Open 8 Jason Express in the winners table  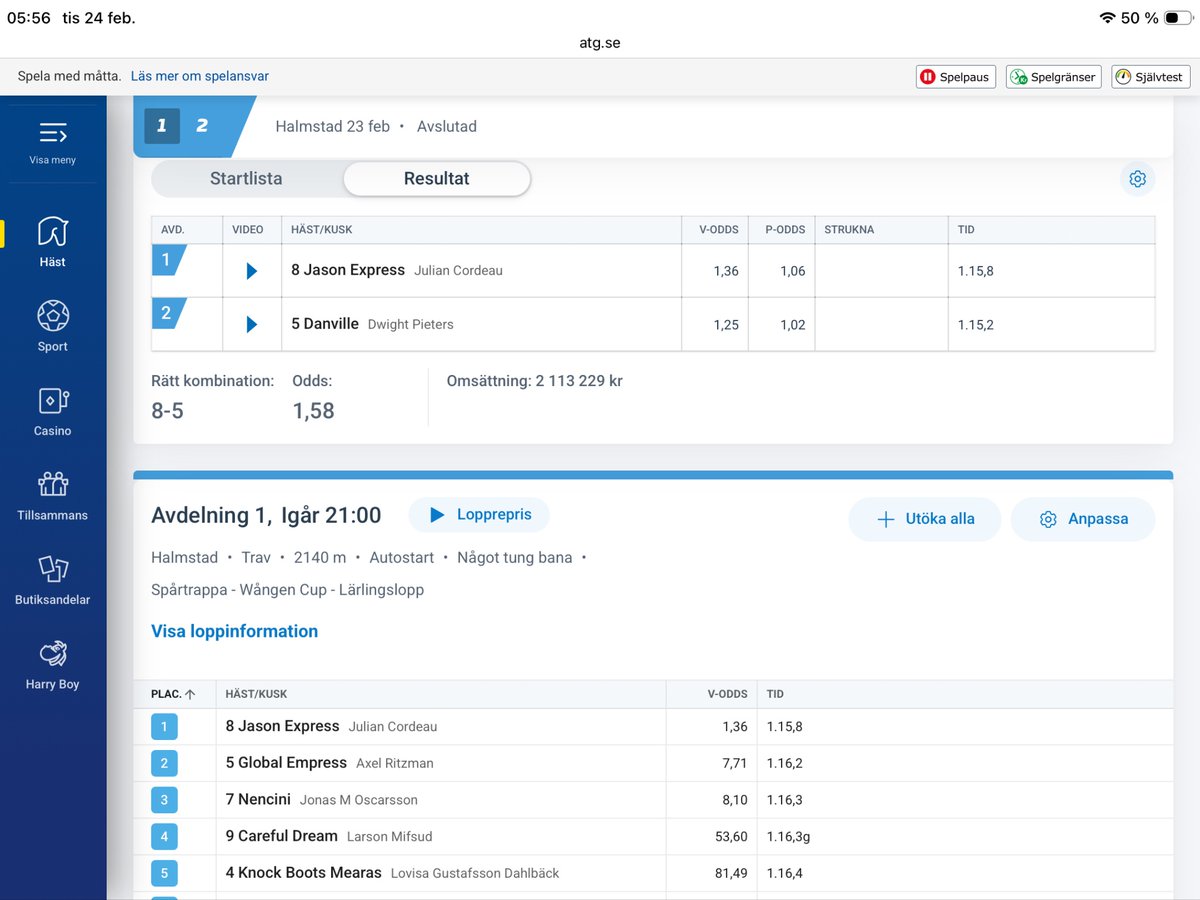(x=348, y=270)
